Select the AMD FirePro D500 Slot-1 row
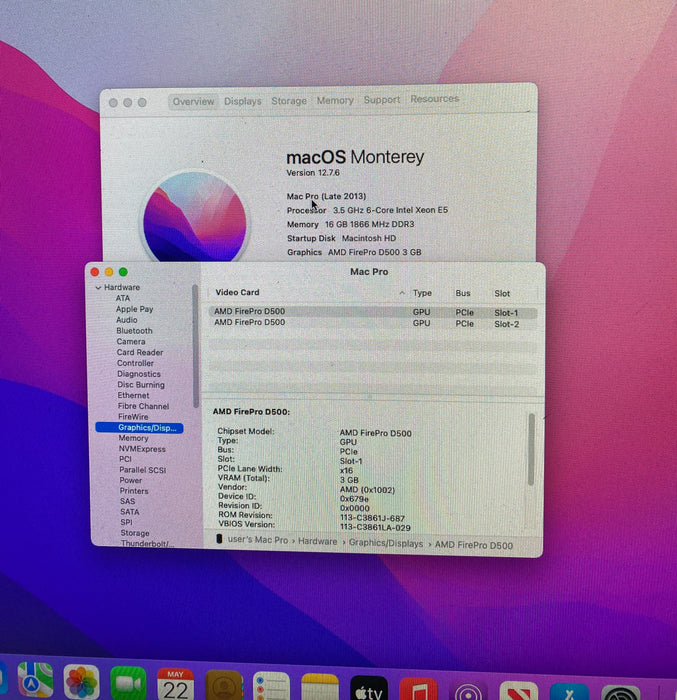 (373, 312)
